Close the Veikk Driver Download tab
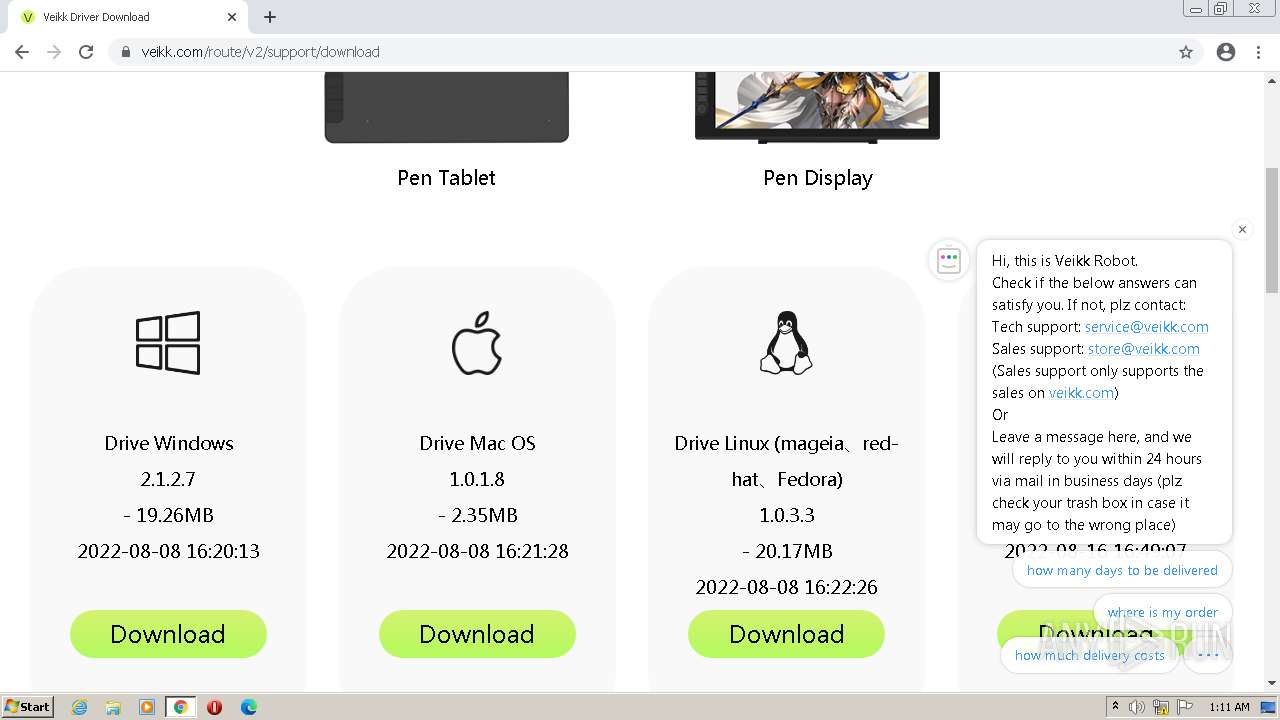 point(232,17)
